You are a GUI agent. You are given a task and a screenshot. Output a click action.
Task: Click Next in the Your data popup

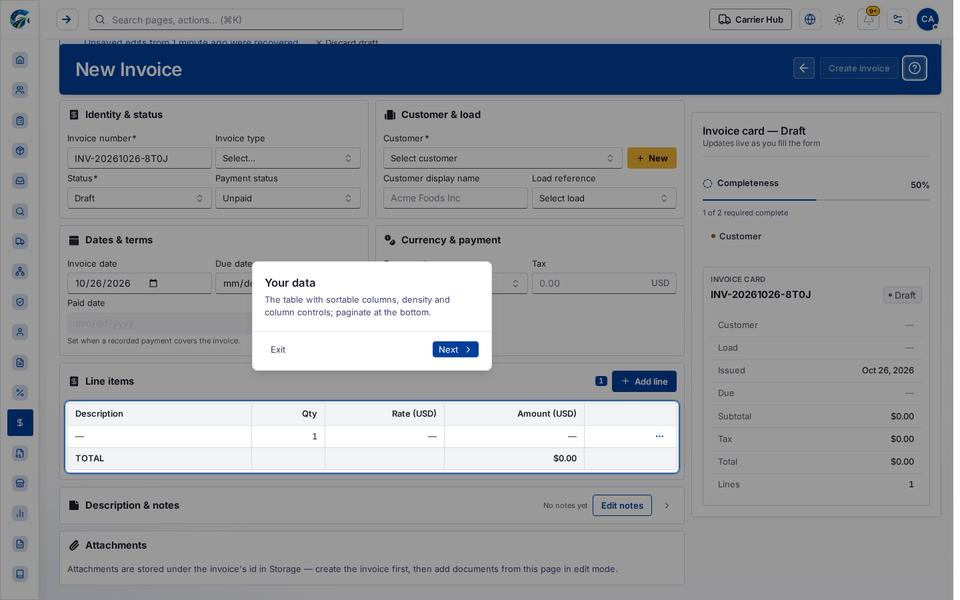click(456, 350)
